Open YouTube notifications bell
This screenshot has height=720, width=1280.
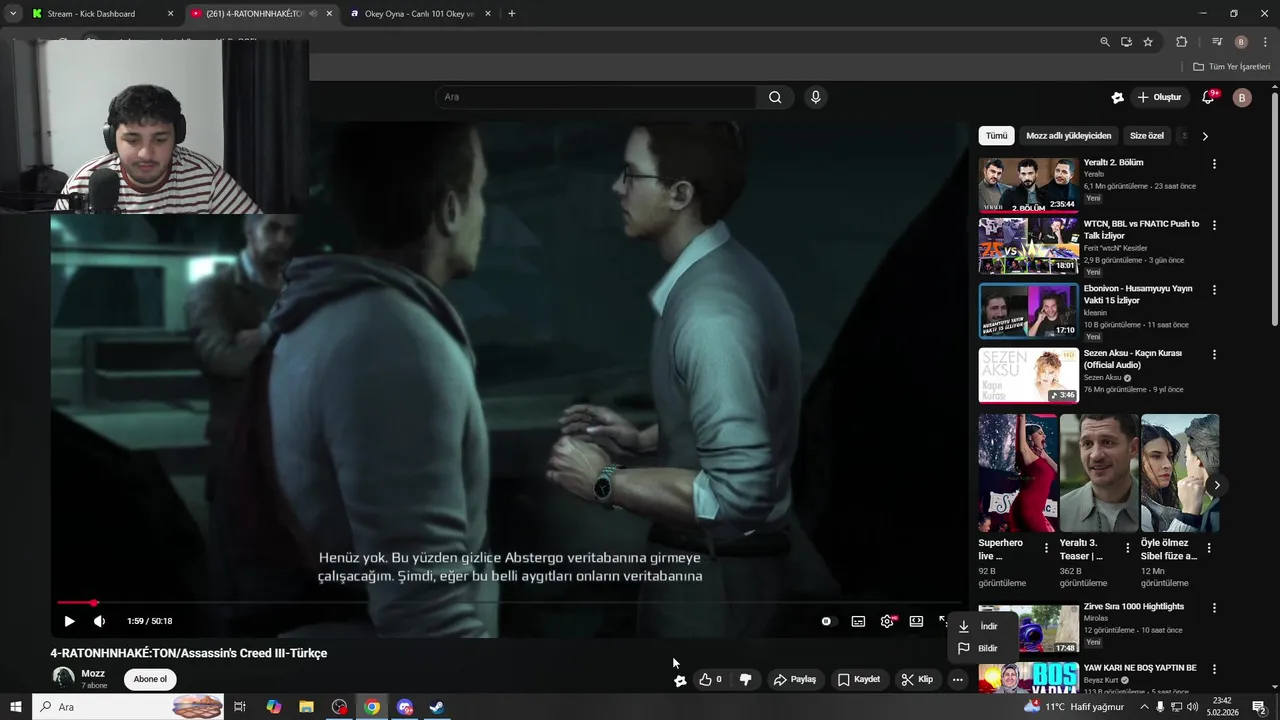(x=1208, y=97)
